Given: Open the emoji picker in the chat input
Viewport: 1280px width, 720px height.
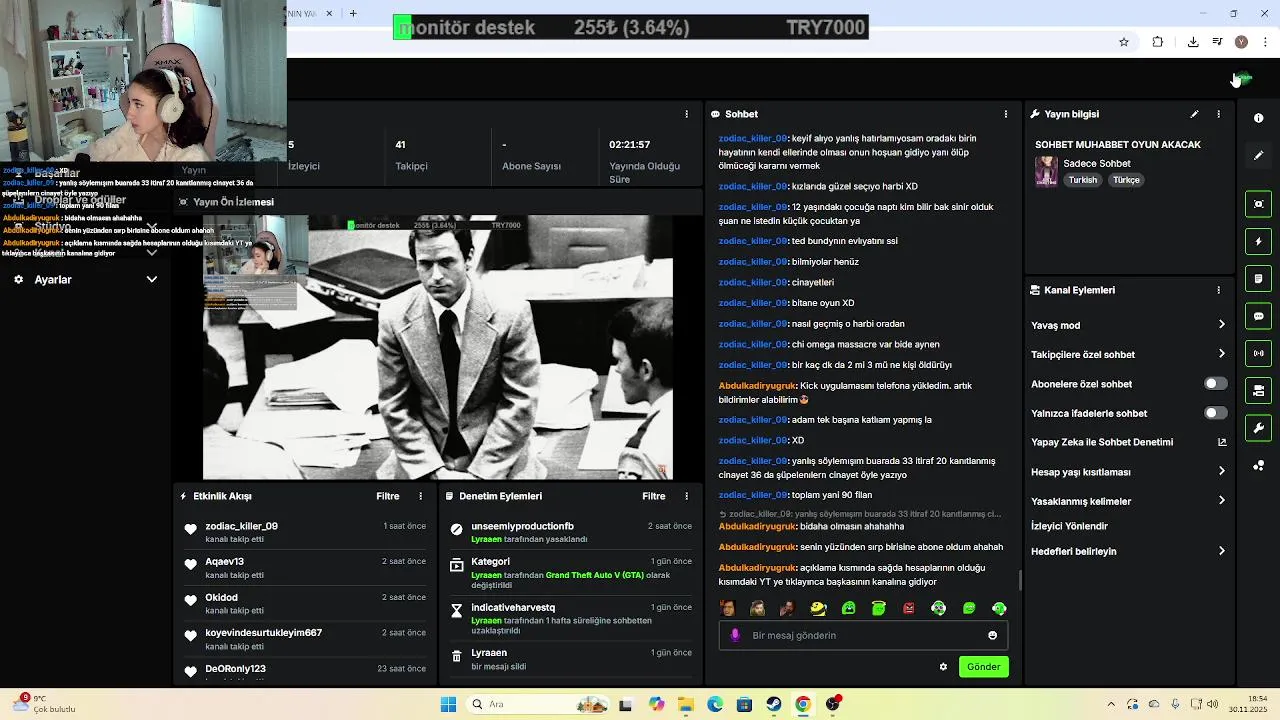Looking at the screenshot, I should click(992, 635).
